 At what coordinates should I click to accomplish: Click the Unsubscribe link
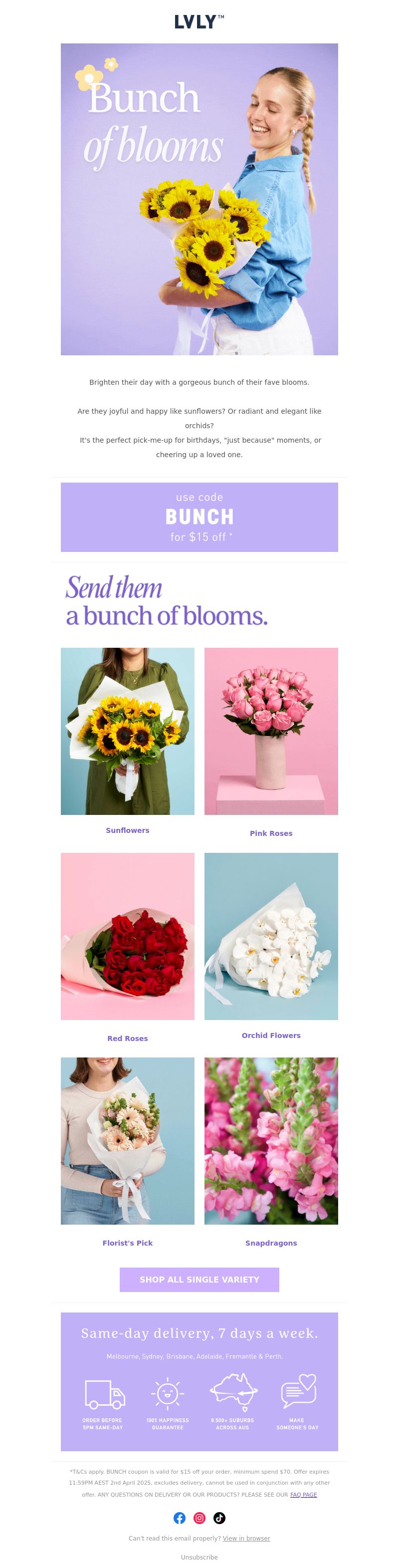199,1557
